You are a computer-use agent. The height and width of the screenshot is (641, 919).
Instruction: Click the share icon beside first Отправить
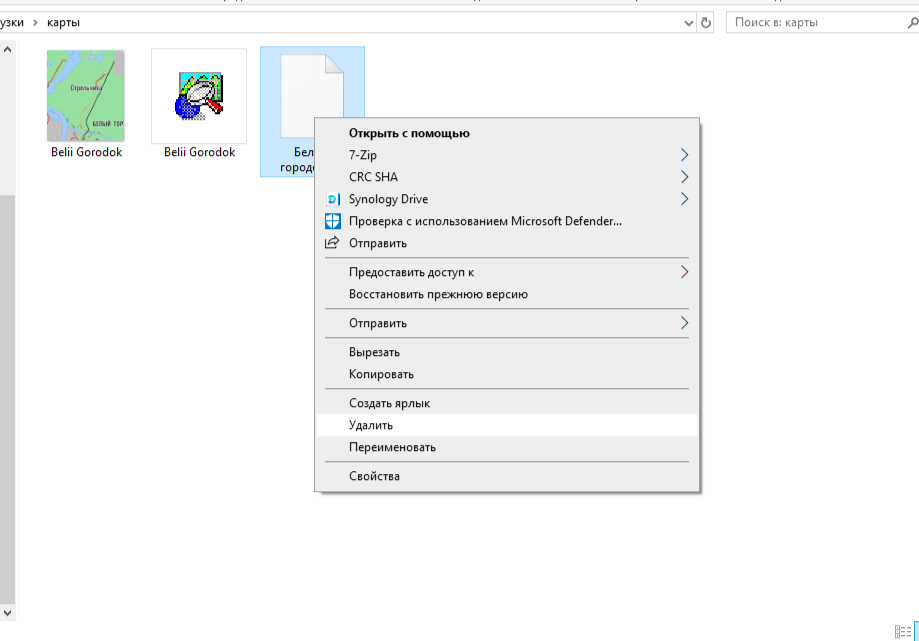point(333,243)
